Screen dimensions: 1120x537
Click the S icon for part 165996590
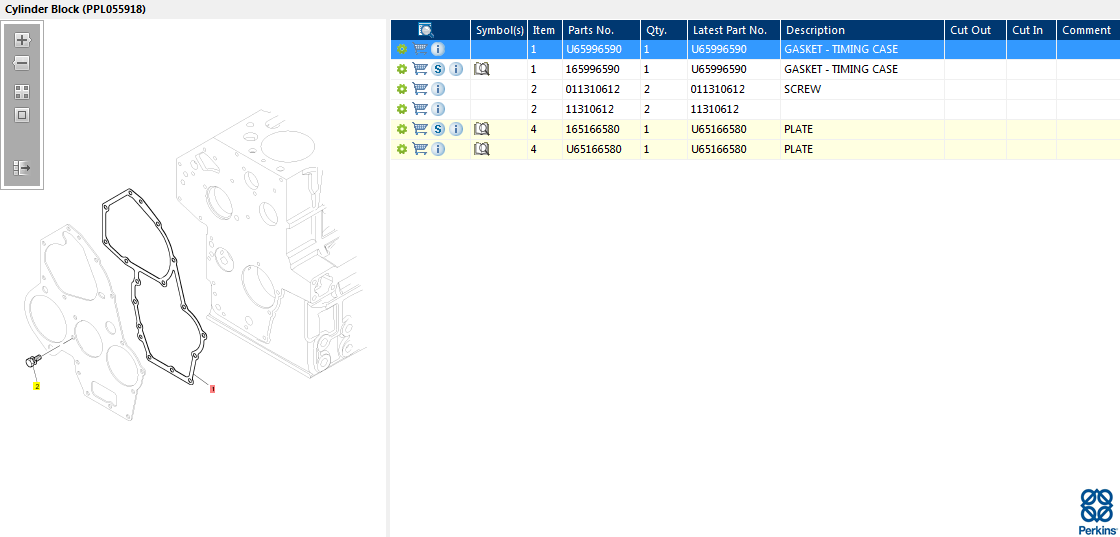point(438,69)
